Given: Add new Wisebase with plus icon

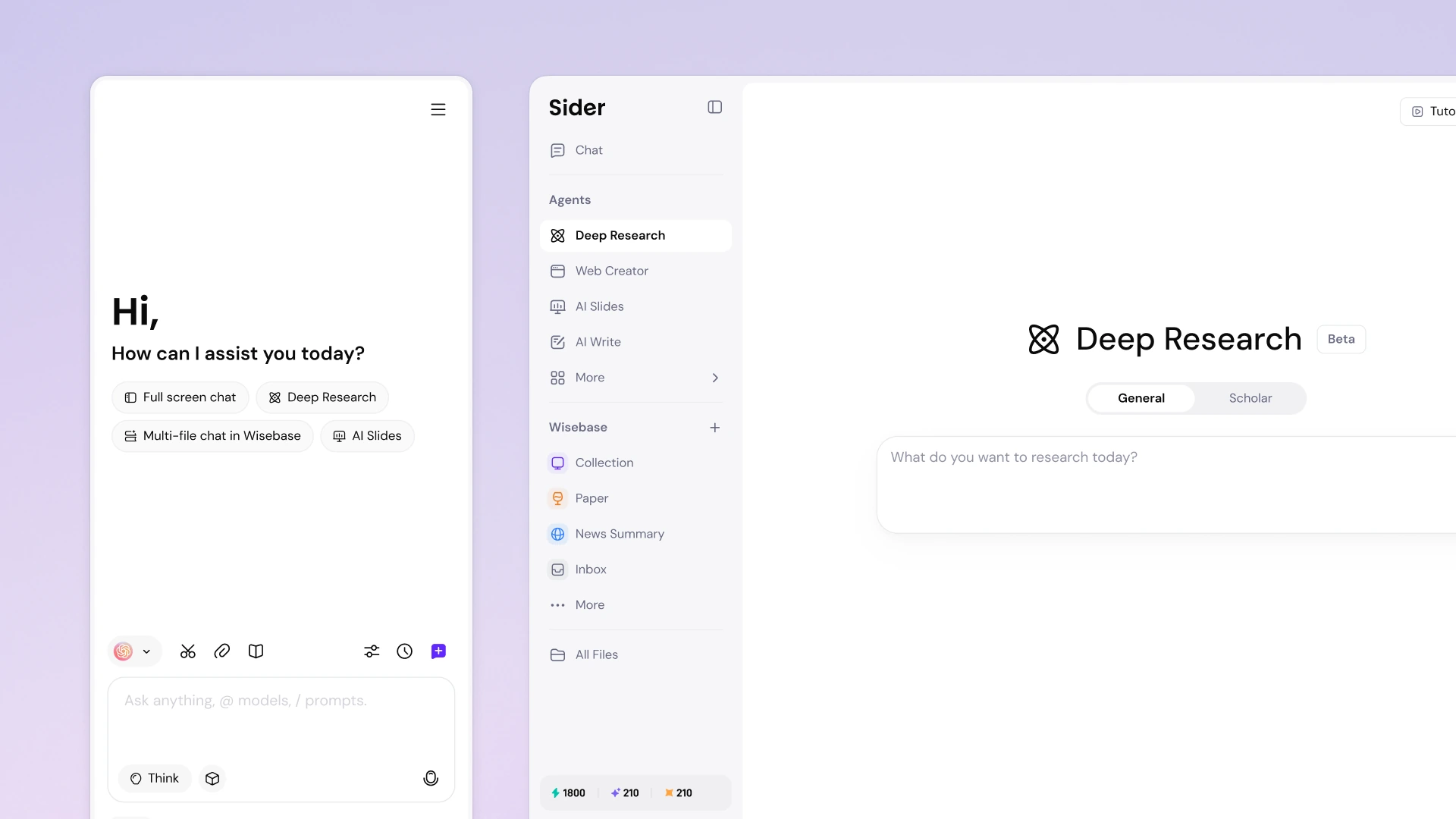Looking at the screenshot, I should [715, 428].
